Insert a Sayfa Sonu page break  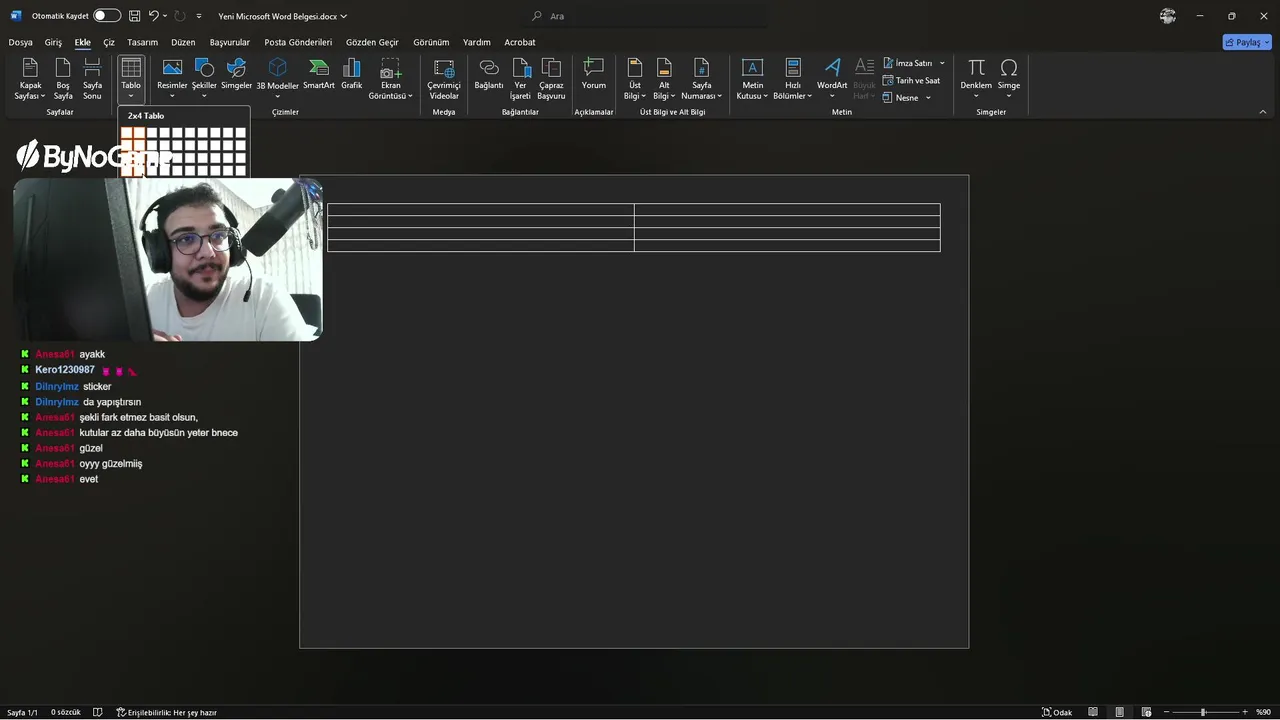[92, 80]
